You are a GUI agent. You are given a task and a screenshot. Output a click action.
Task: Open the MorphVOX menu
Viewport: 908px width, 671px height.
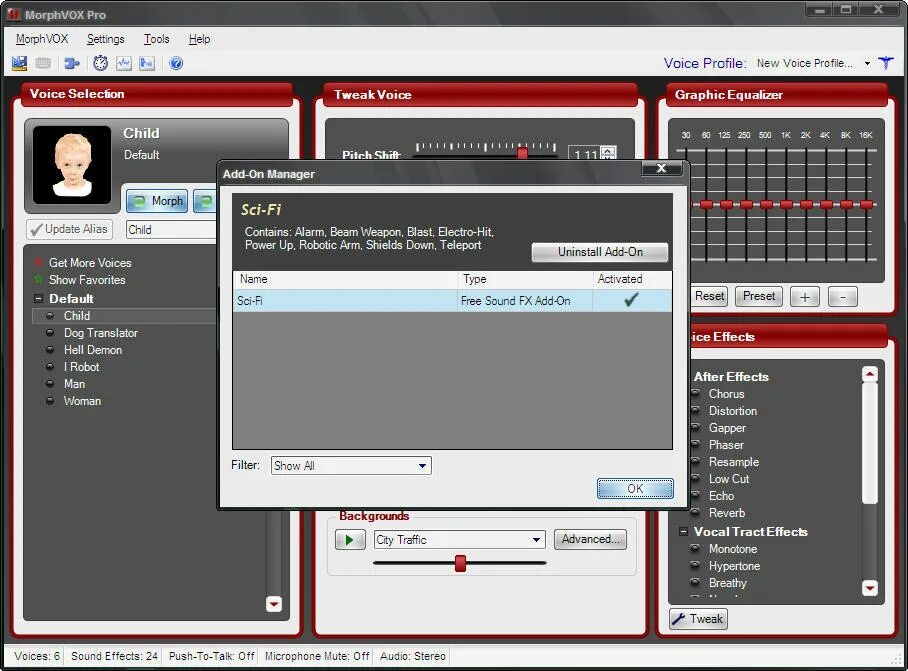(42, 39)
